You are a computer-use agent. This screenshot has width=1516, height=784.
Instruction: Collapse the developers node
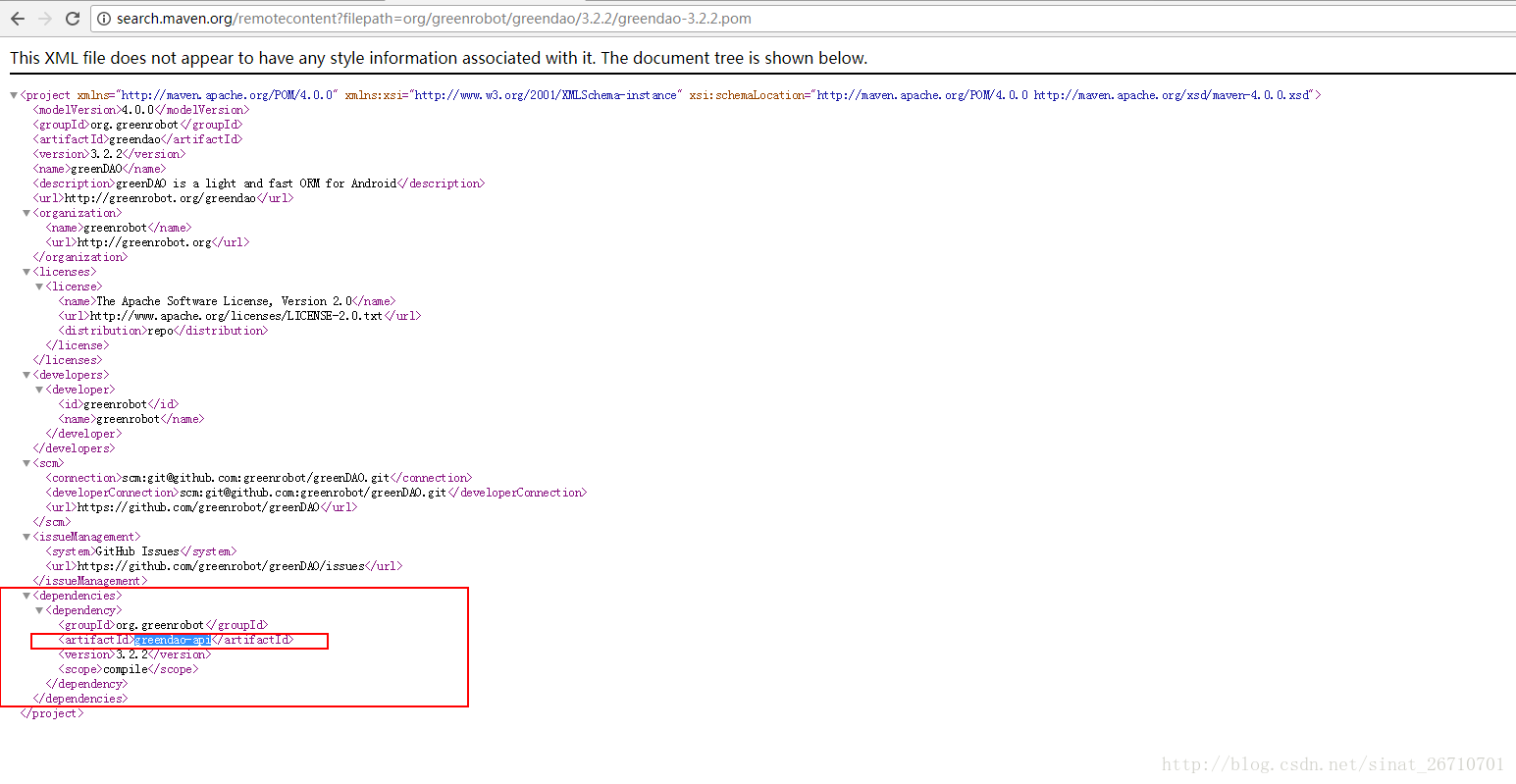click(26, 375)
